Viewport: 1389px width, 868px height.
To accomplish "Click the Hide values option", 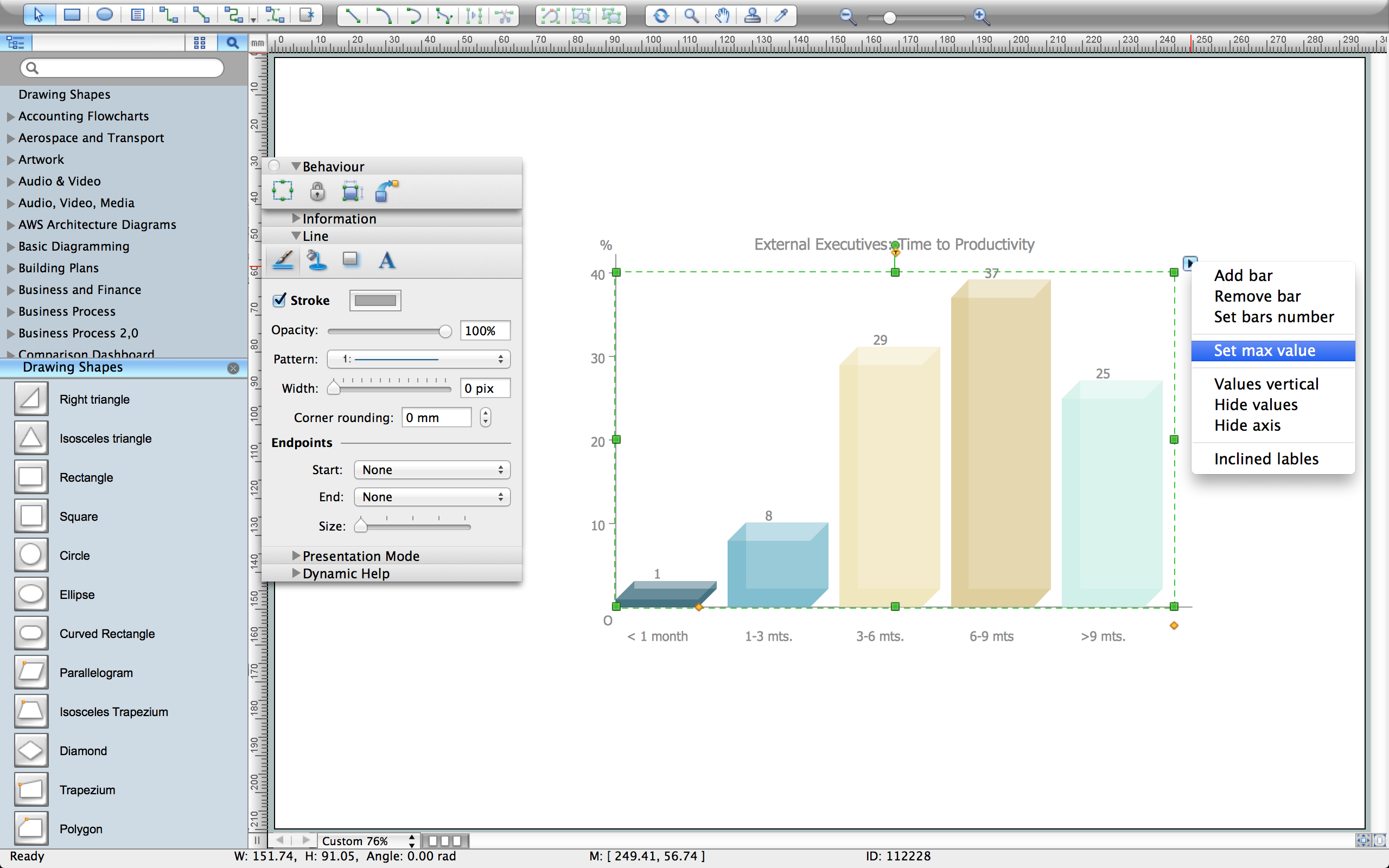I will (1255, 404).
